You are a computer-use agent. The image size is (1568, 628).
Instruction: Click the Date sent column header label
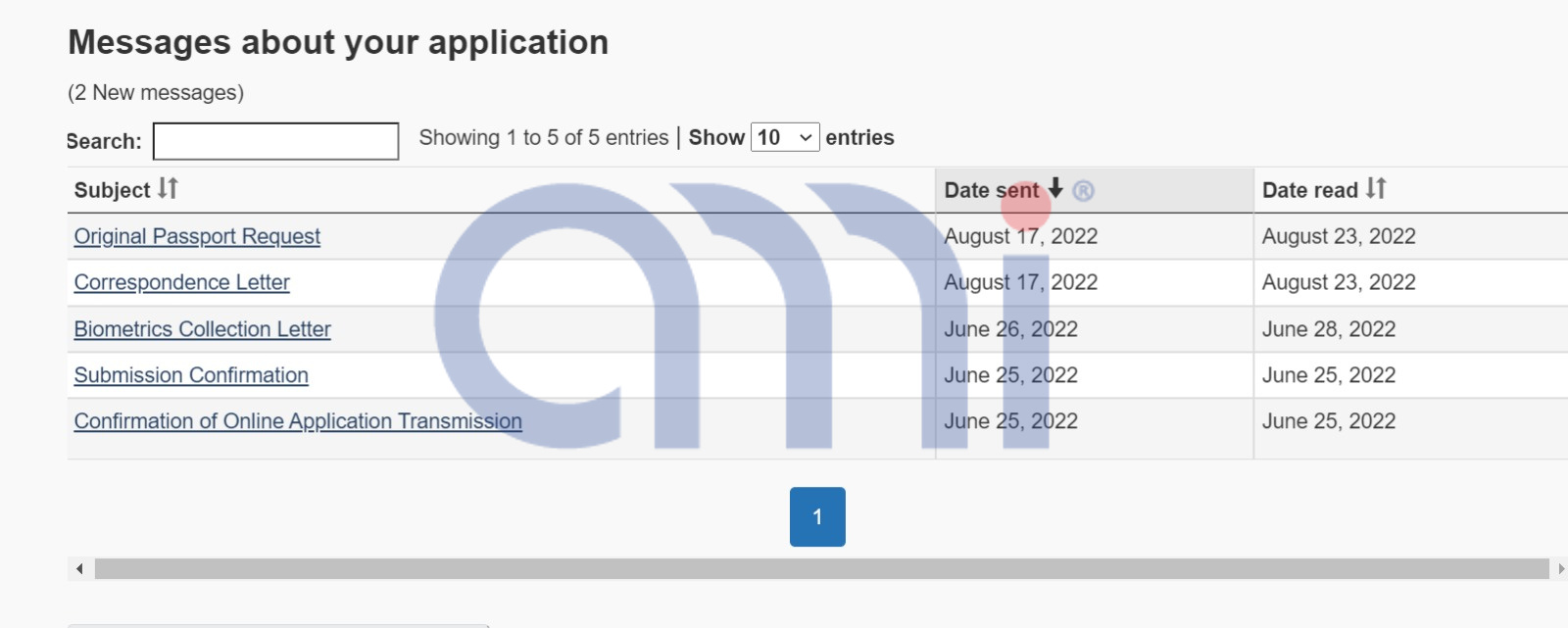(x=990, y=190)
